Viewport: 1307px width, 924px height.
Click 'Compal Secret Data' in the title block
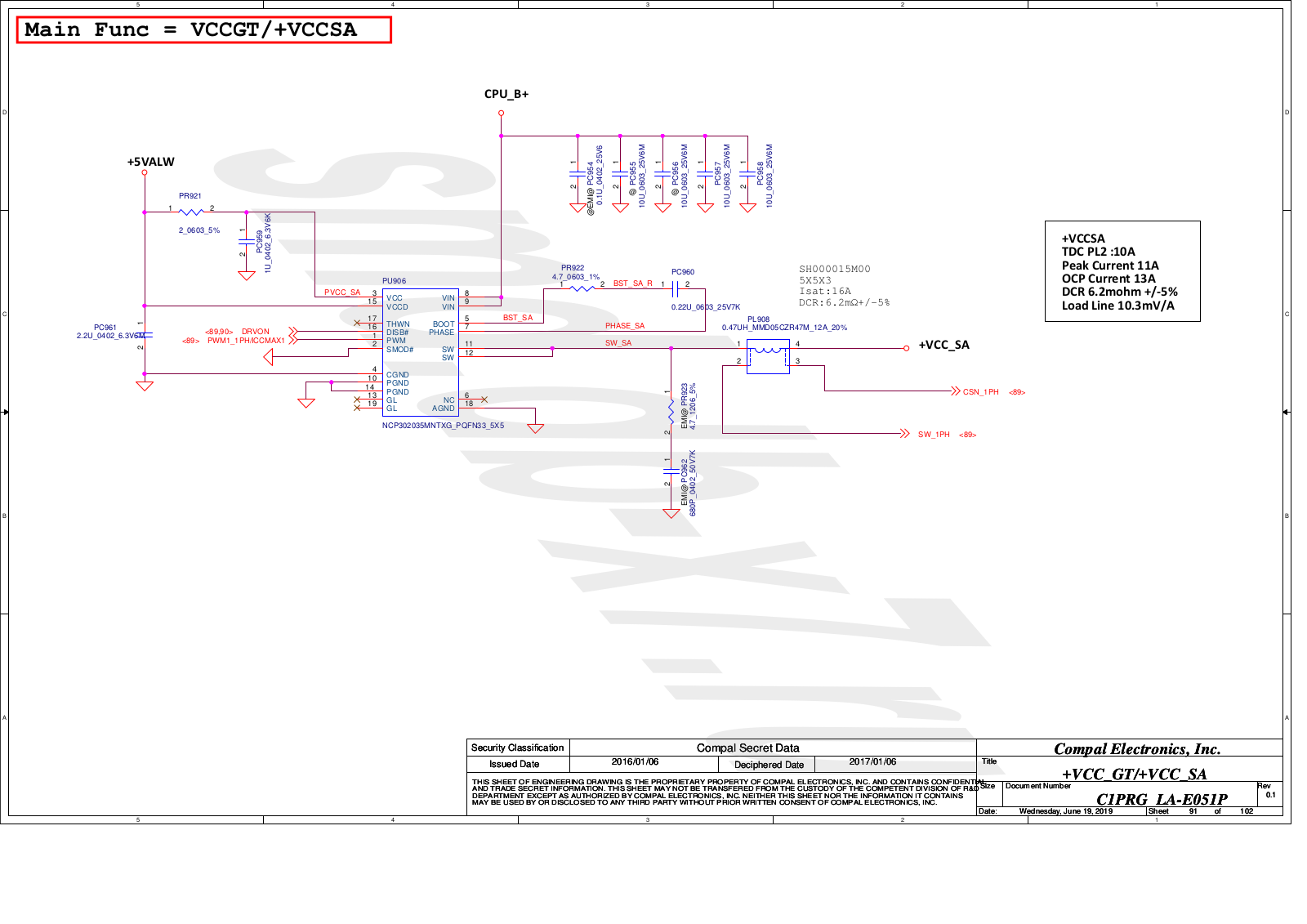748,748
